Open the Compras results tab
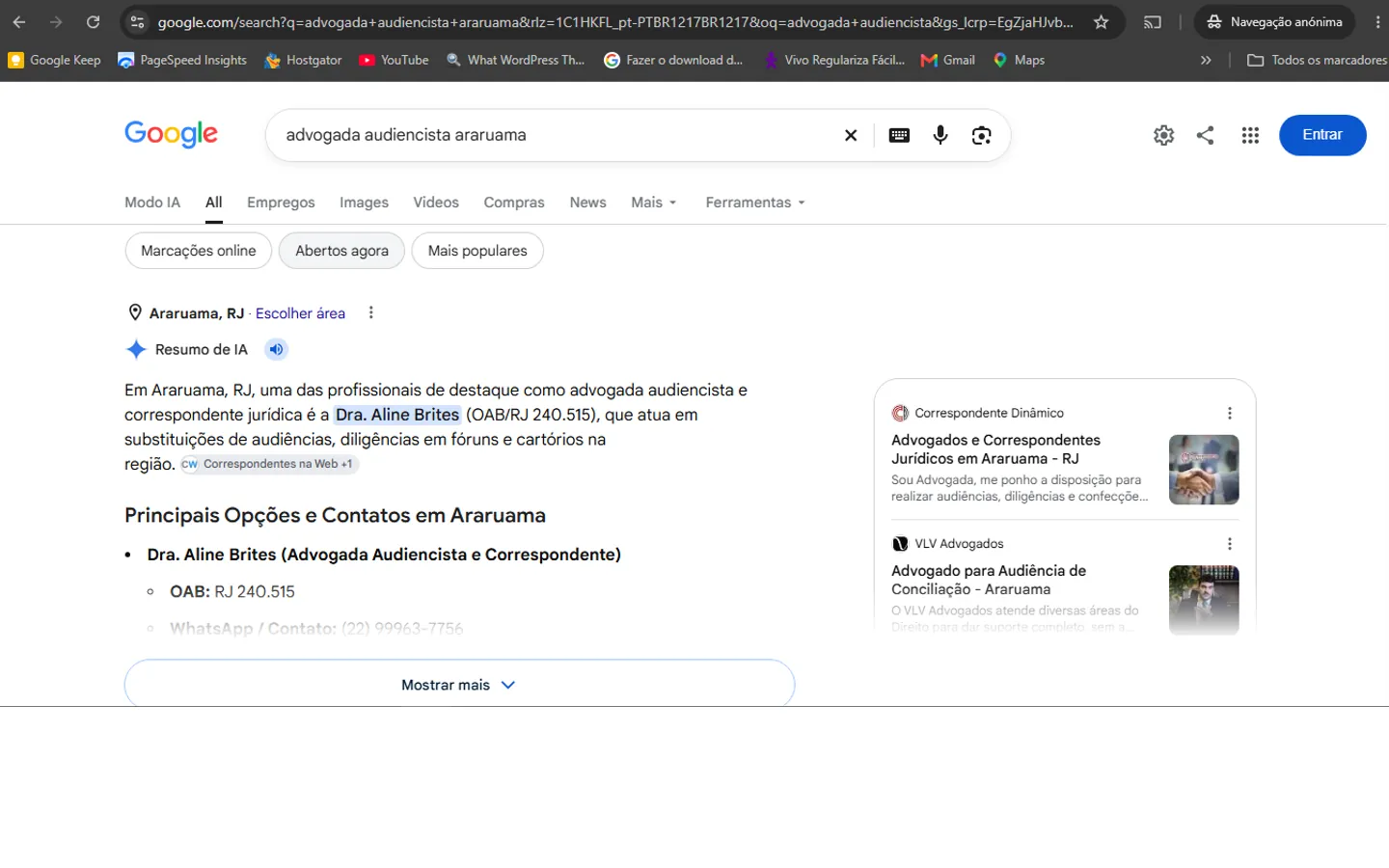This screenshot has height=868, width=1389. [514, 203]
